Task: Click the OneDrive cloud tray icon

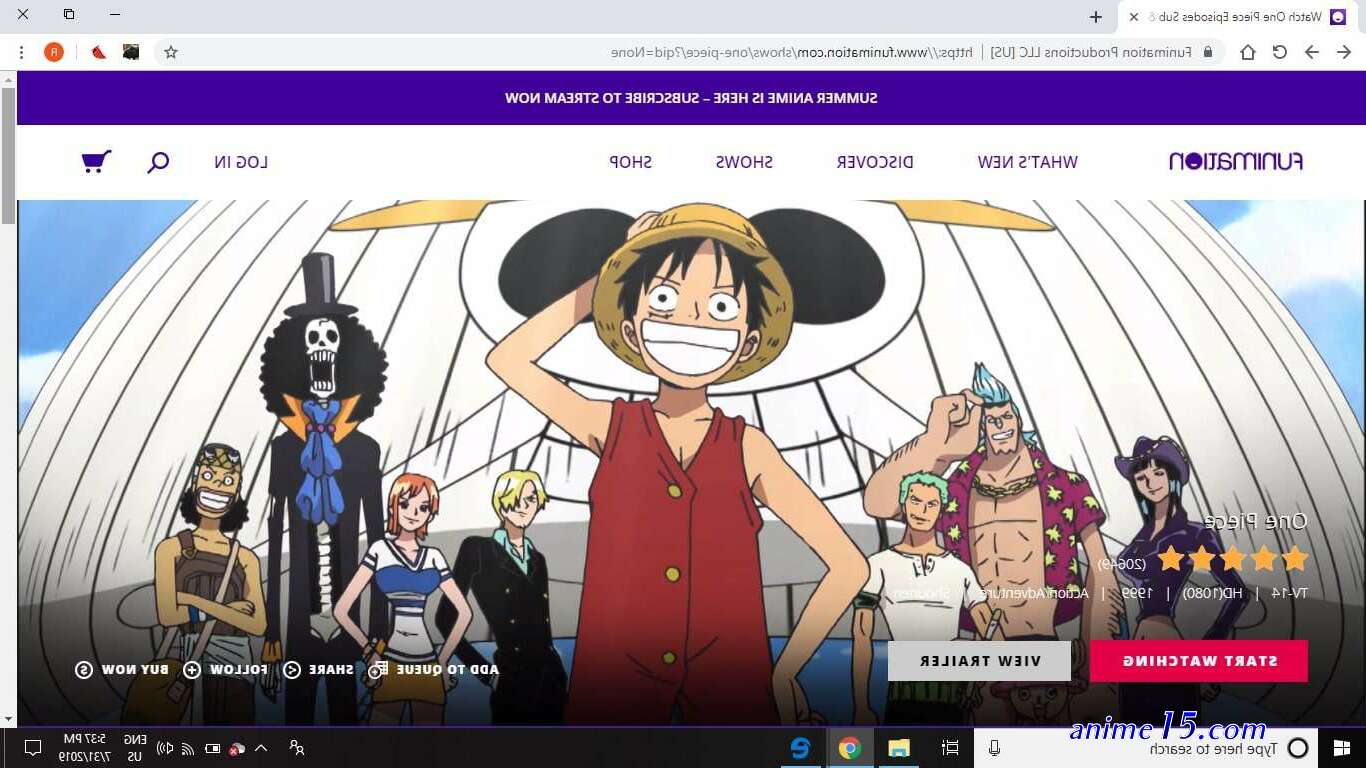Action: pyautogui.click(x=237, y=748)
